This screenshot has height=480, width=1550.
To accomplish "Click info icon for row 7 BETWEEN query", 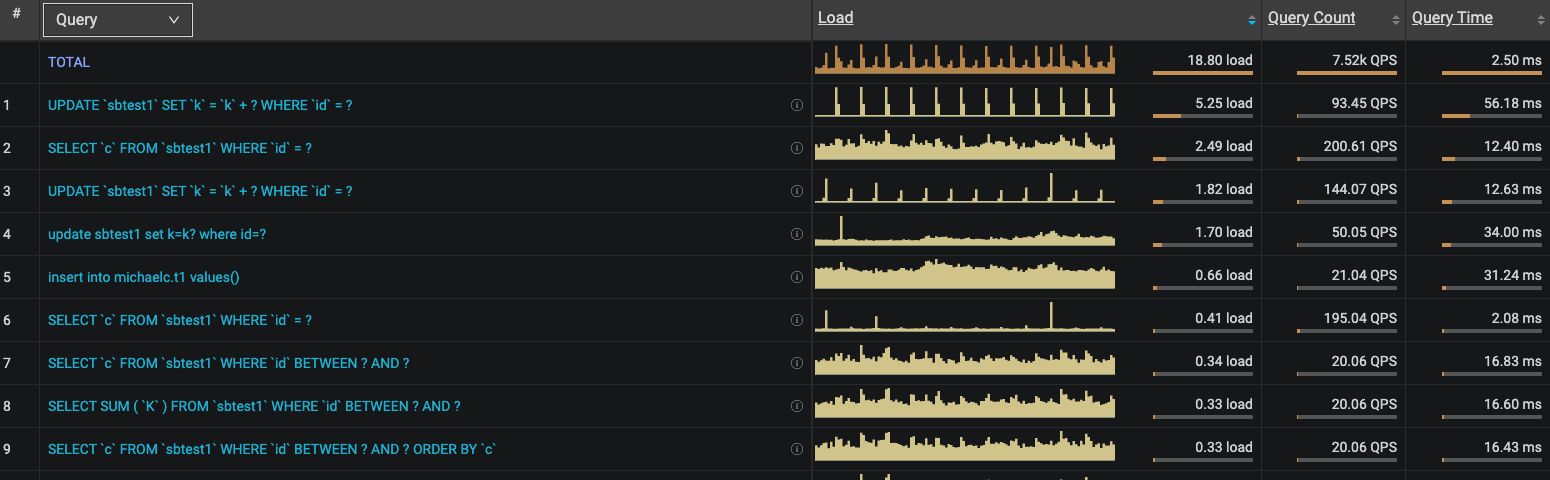I will (797, 363).
